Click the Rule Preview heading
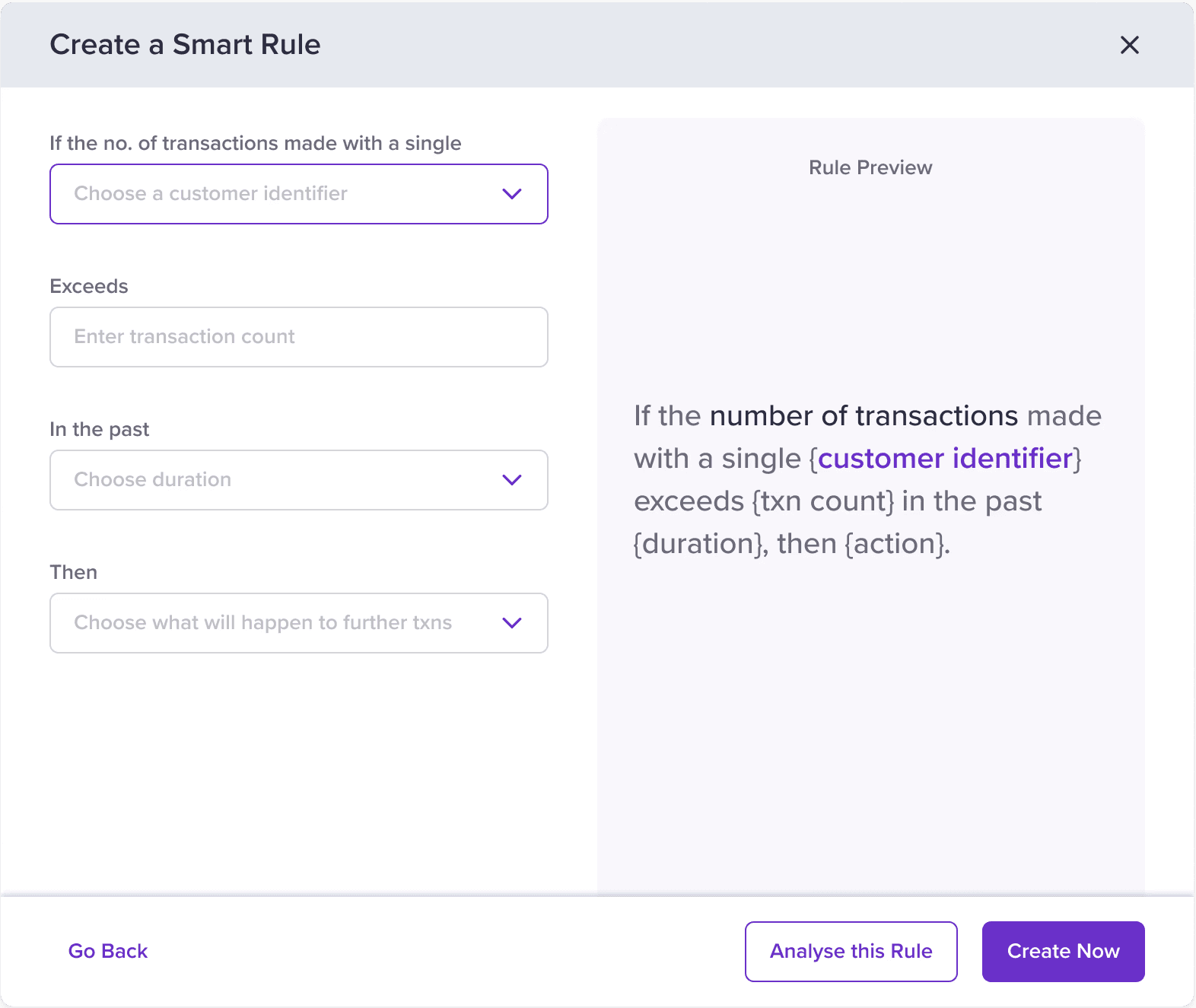This screenshot has height=1008, width=1196. click(870, 167)
